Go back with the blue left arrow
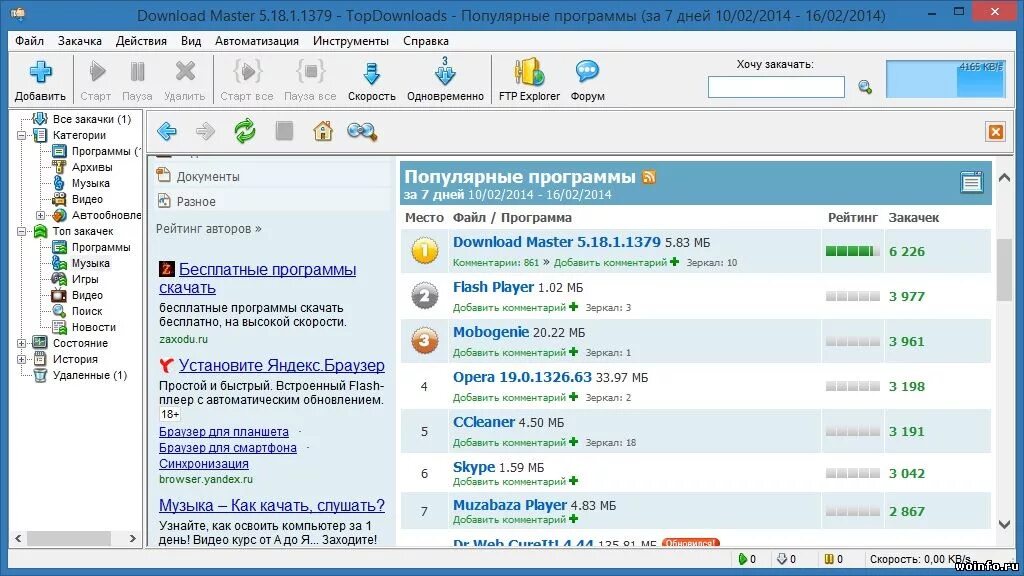This screenshot has height=576, width=1024. pyautogui.click(x=167, y=131)
